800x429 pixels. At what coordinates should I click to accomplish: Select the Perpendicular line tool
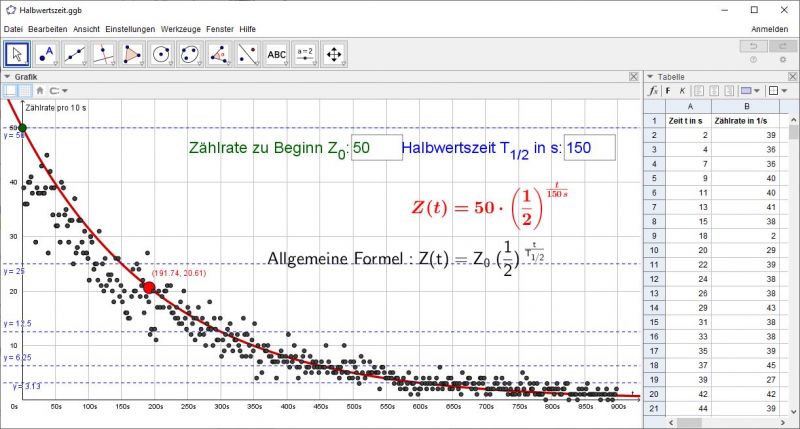pos(104,54)
